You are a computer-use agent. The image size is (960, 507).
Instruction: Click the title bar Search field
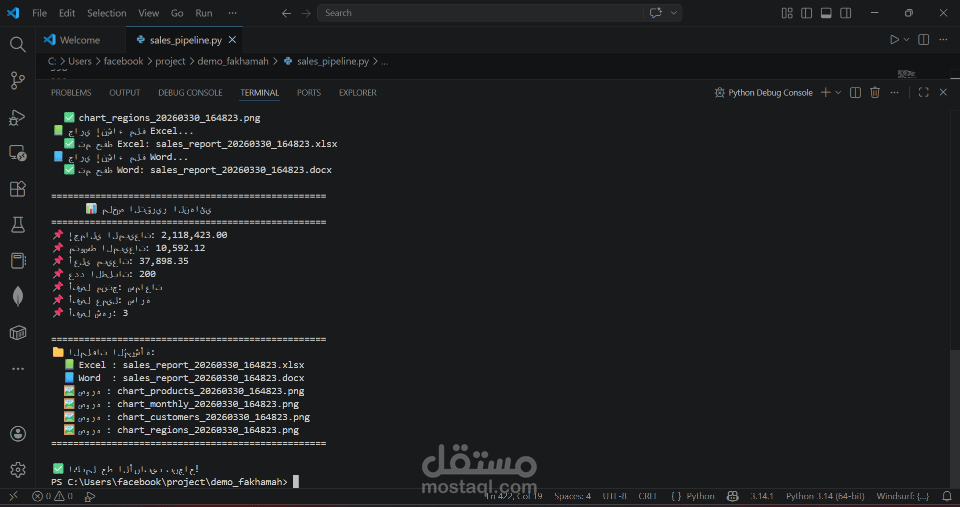[x=480, y=13]
